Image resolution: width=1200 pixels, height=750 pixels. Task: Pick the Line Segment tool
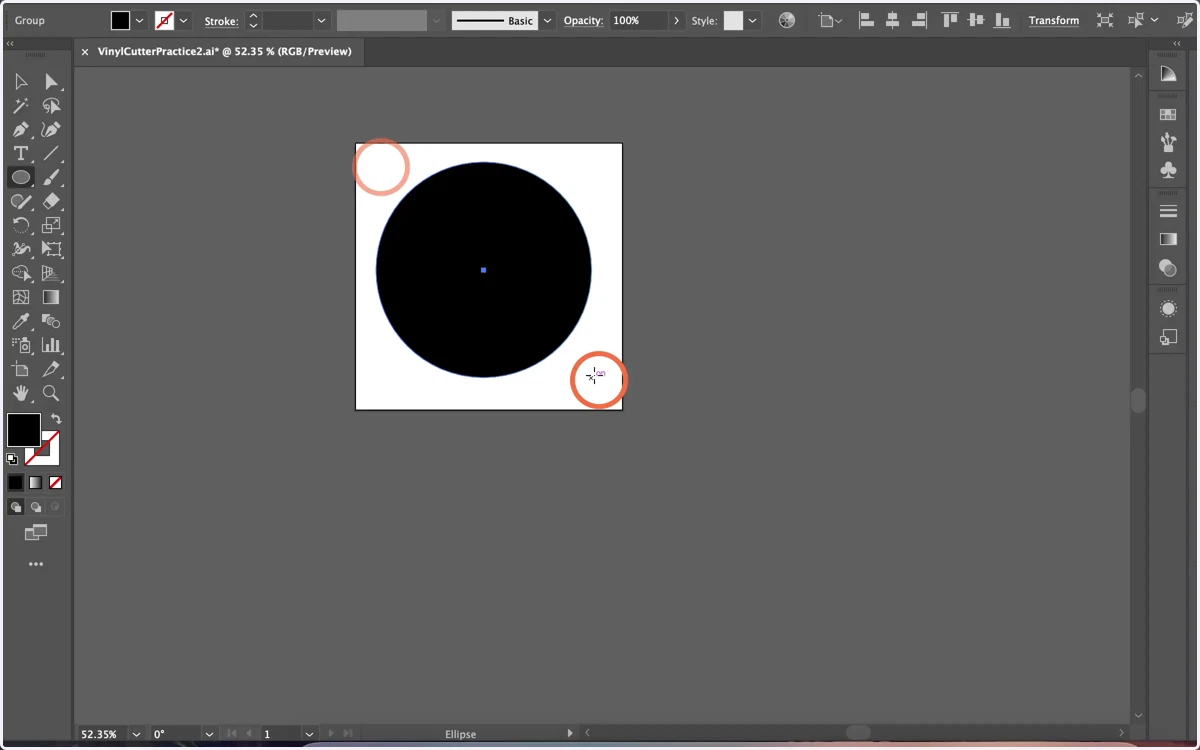pos(51,154)
